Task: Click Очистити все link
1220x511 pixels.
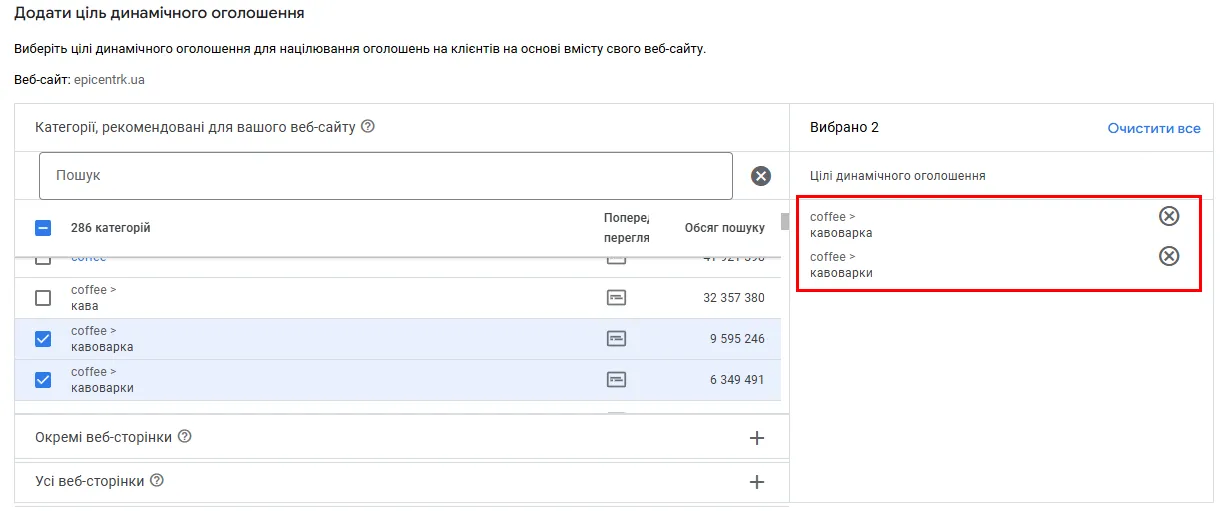Action: coord(1153,128)
